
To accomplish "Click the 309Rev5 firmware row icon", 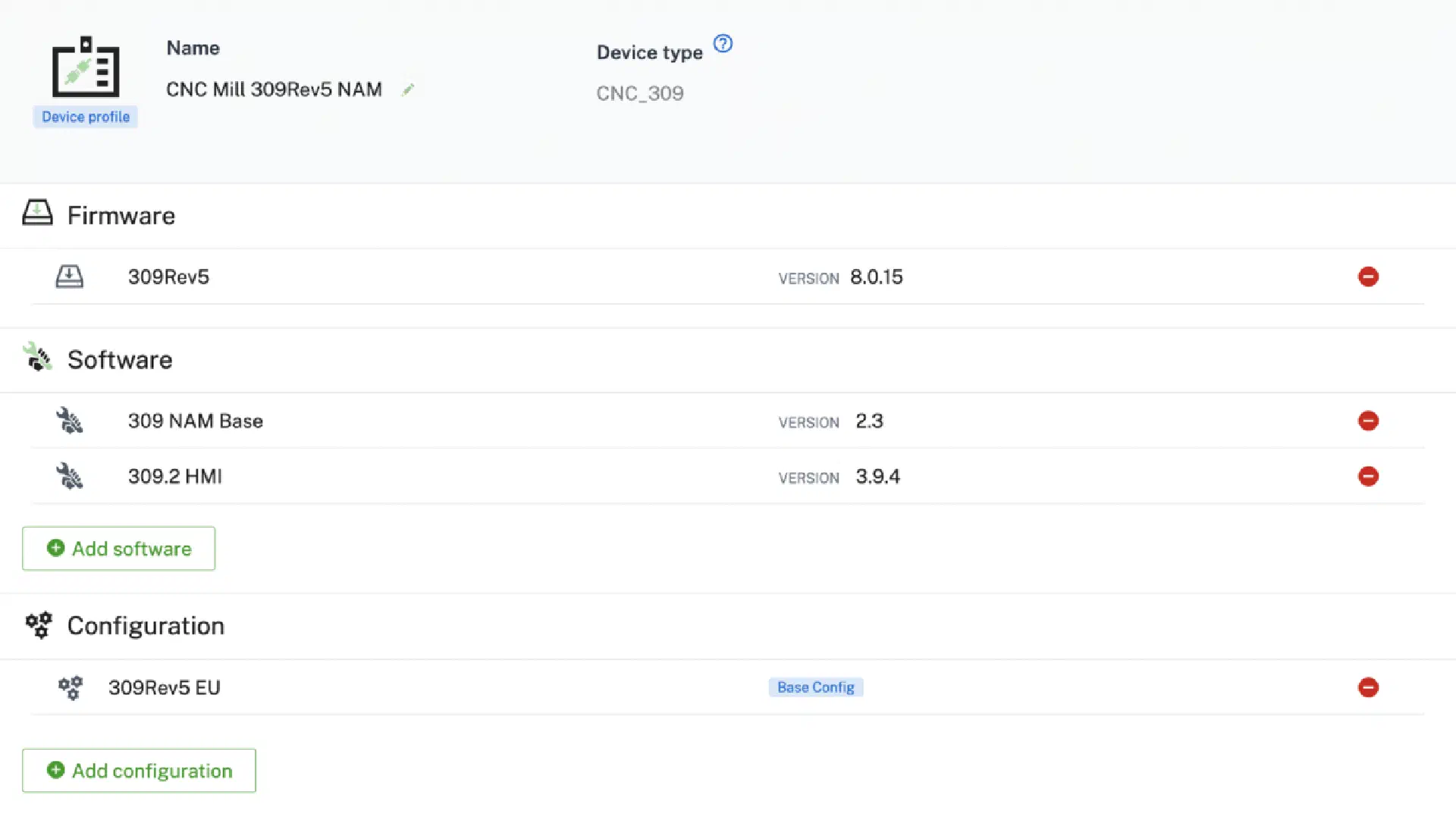I will pyautogui.click(x=69, y=277).
